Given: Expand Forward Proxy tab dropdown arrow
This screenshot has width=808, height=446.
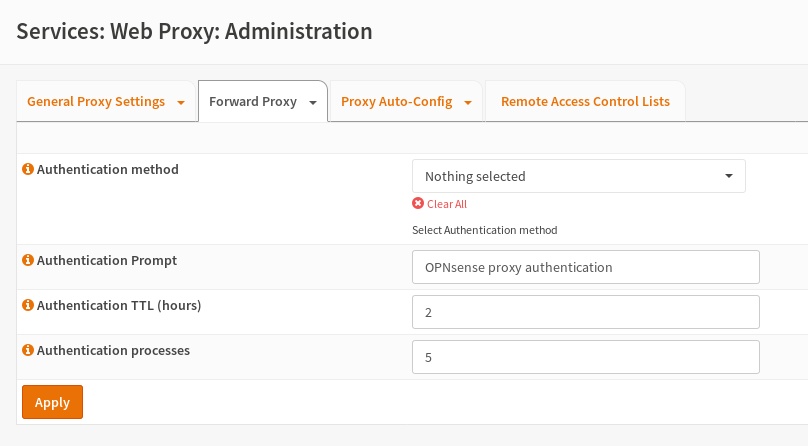Looking at the screenshot, I should 313,103.
